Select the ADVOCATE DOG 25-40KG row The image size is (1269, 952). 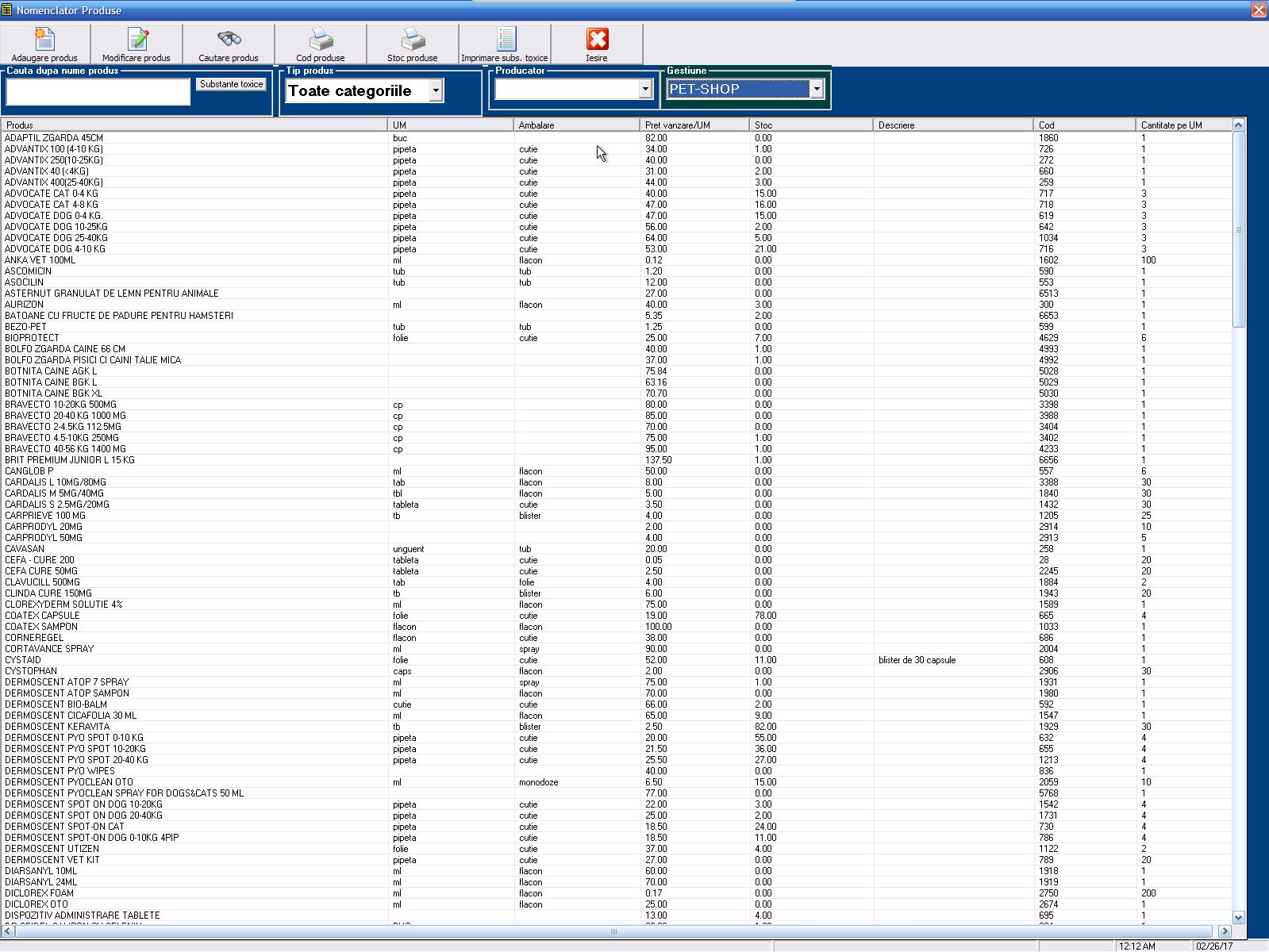[x=616, y=238]
